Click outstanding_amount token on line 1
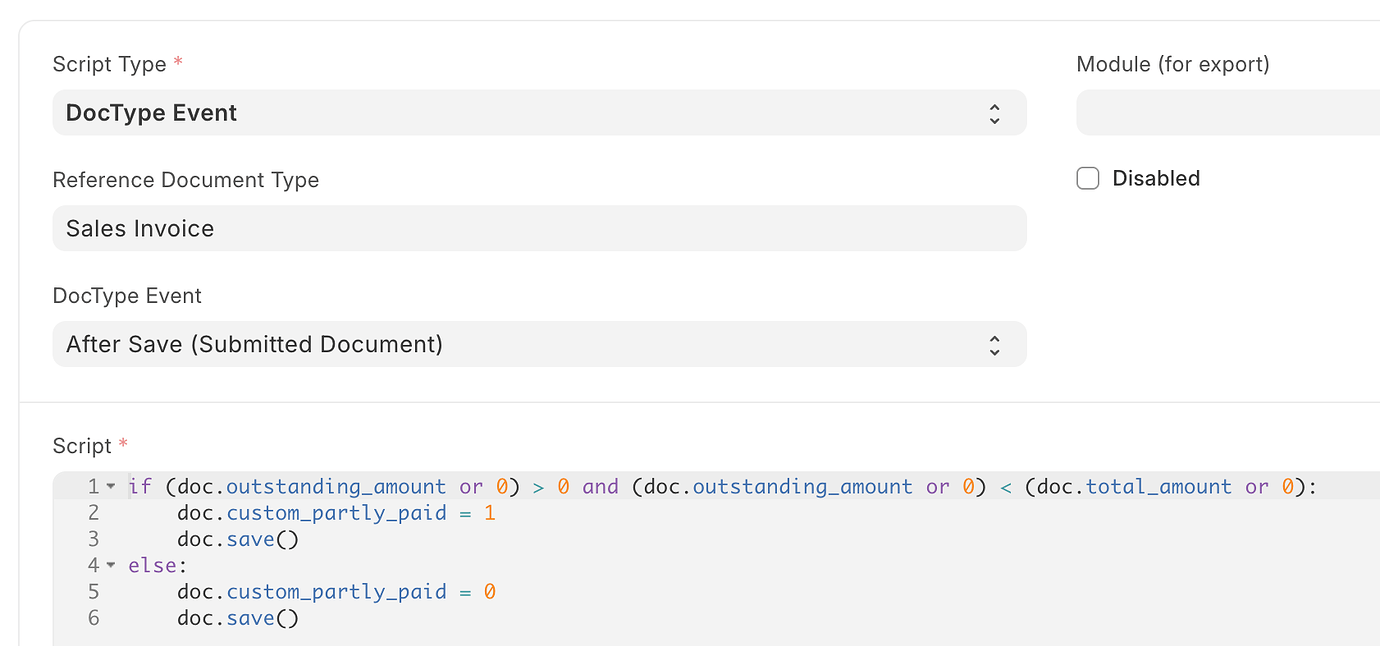This screenshot has width=1380, height=646. [335, 486]
